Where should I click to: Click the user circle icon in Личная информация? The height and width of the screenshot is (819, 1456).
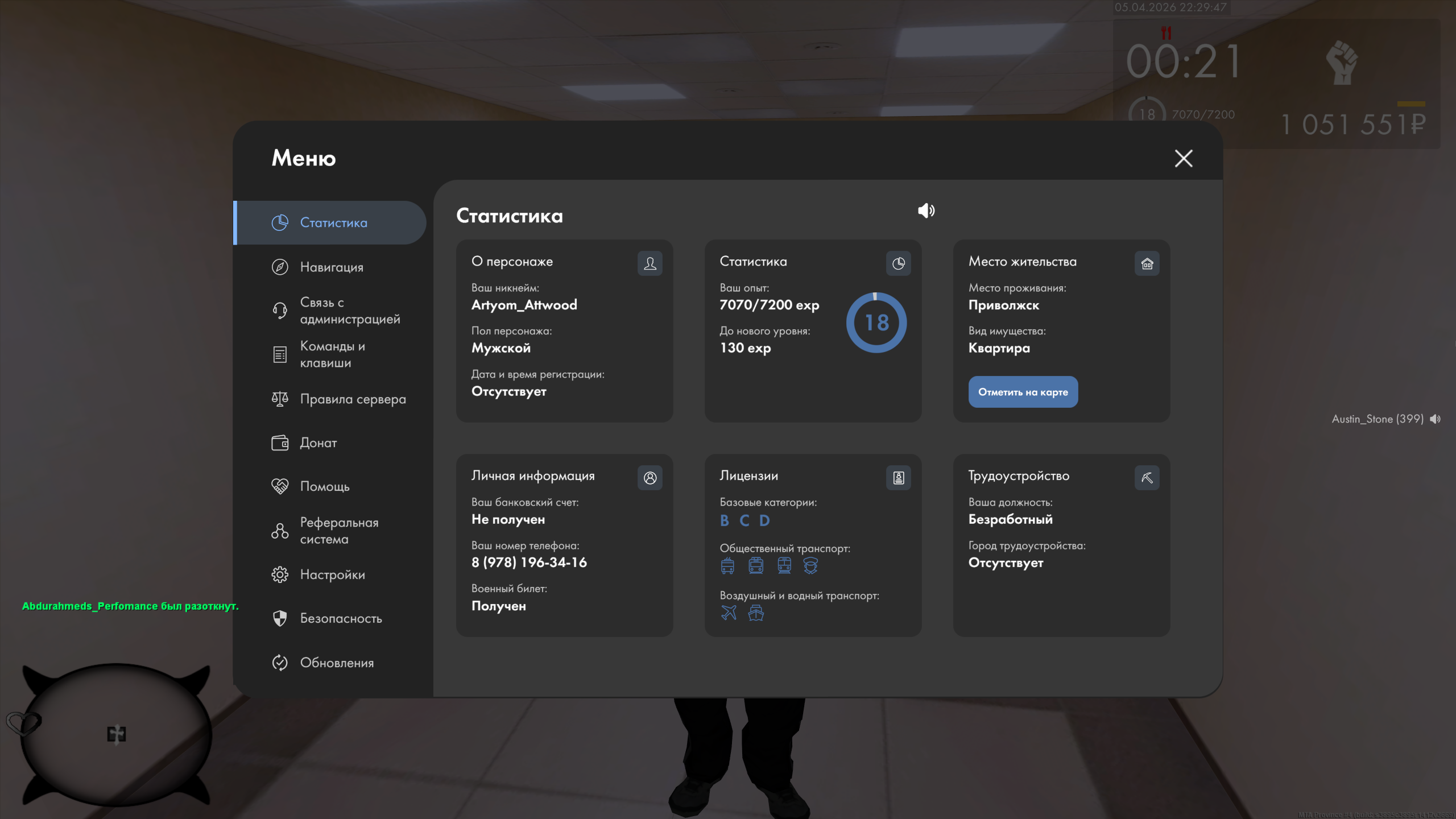pos(650,478)
